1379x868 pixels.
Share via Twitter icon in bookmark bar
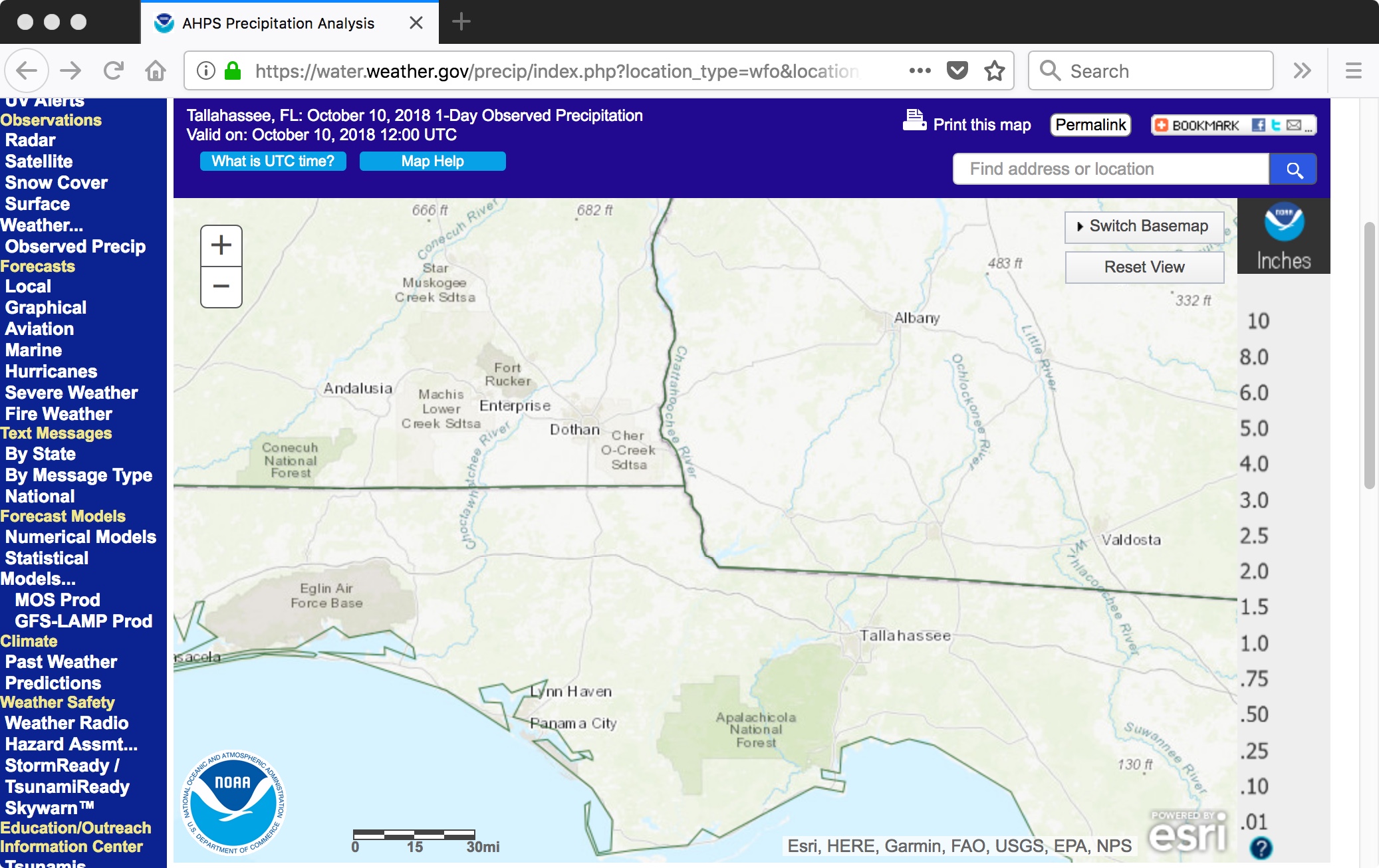pos(1275,125)
